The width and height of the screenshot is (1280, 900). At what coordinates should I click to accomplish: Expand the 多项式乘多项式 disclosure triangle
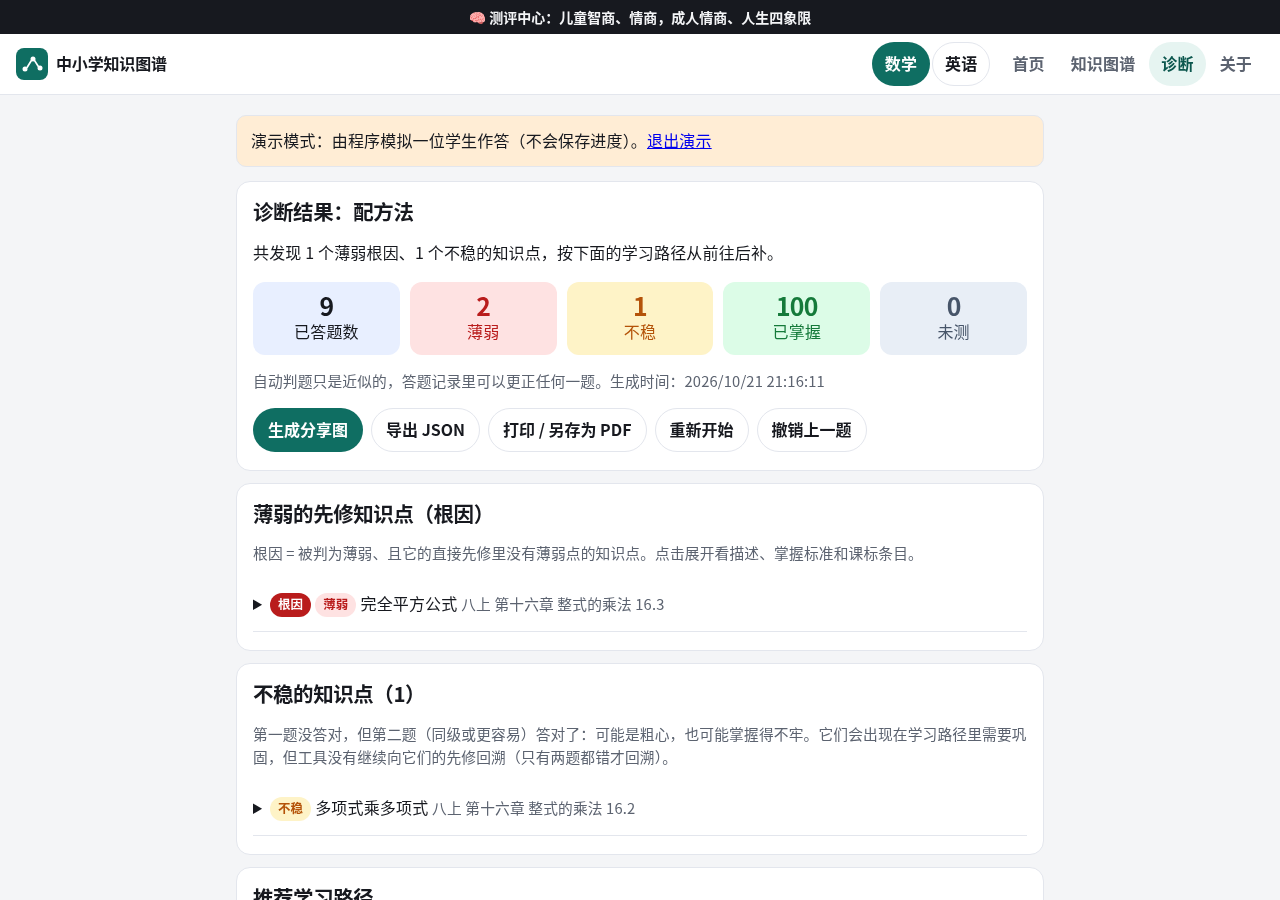point(258,808)
